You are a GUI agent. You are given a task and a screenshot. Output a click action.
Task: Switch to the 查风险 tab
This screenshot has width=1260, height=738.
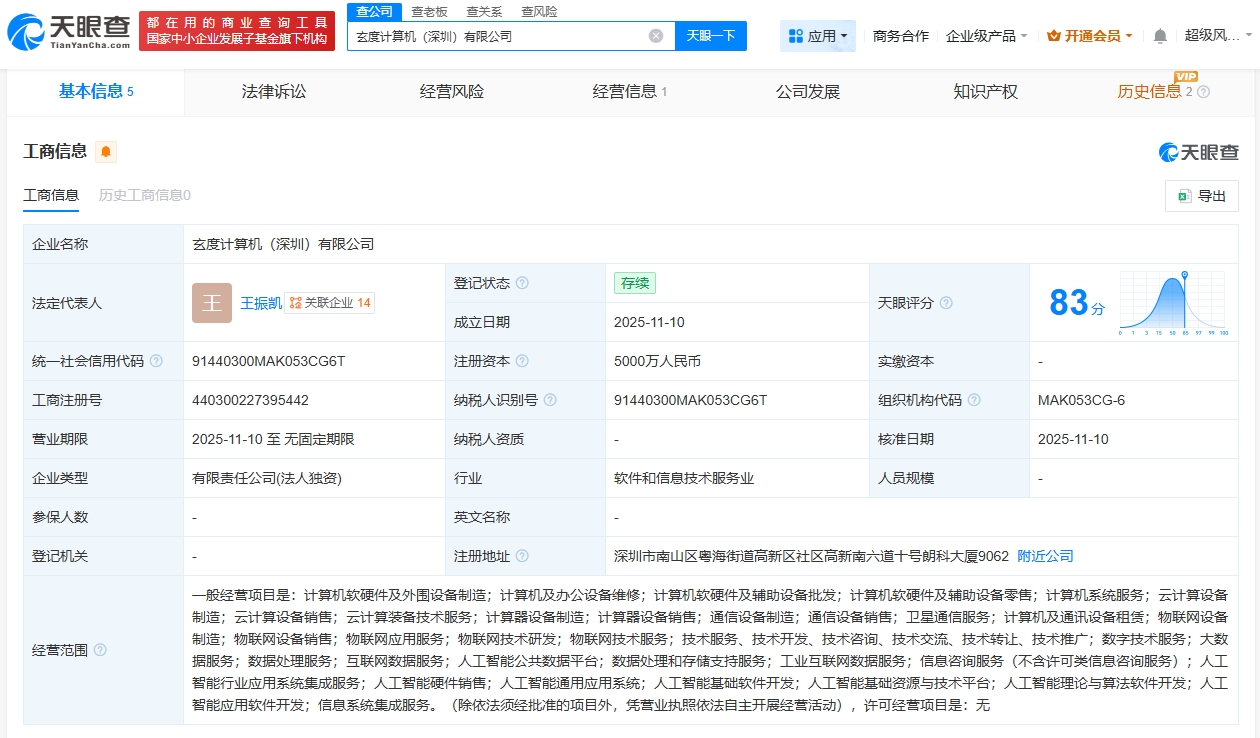tap(537, 11)
